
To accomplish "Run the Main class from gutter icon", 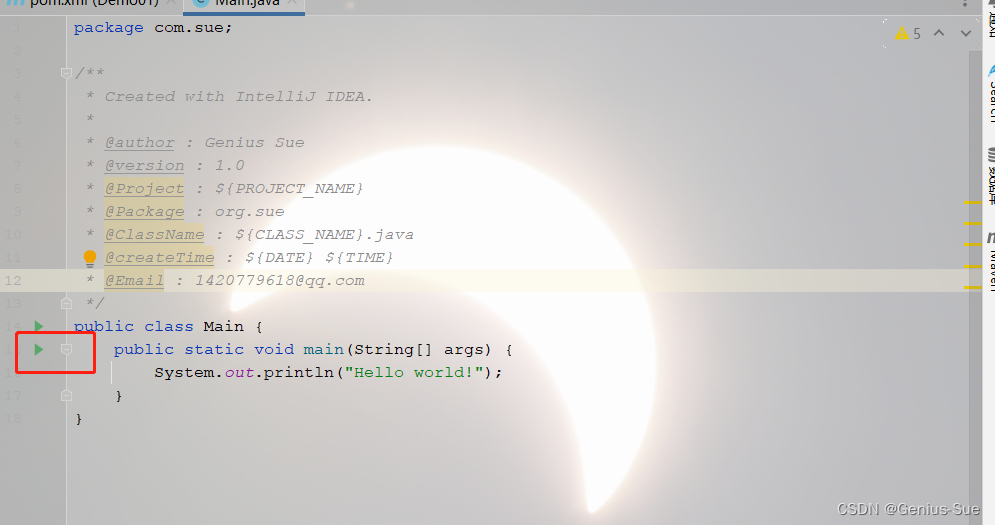I will [x=39, y=326].
